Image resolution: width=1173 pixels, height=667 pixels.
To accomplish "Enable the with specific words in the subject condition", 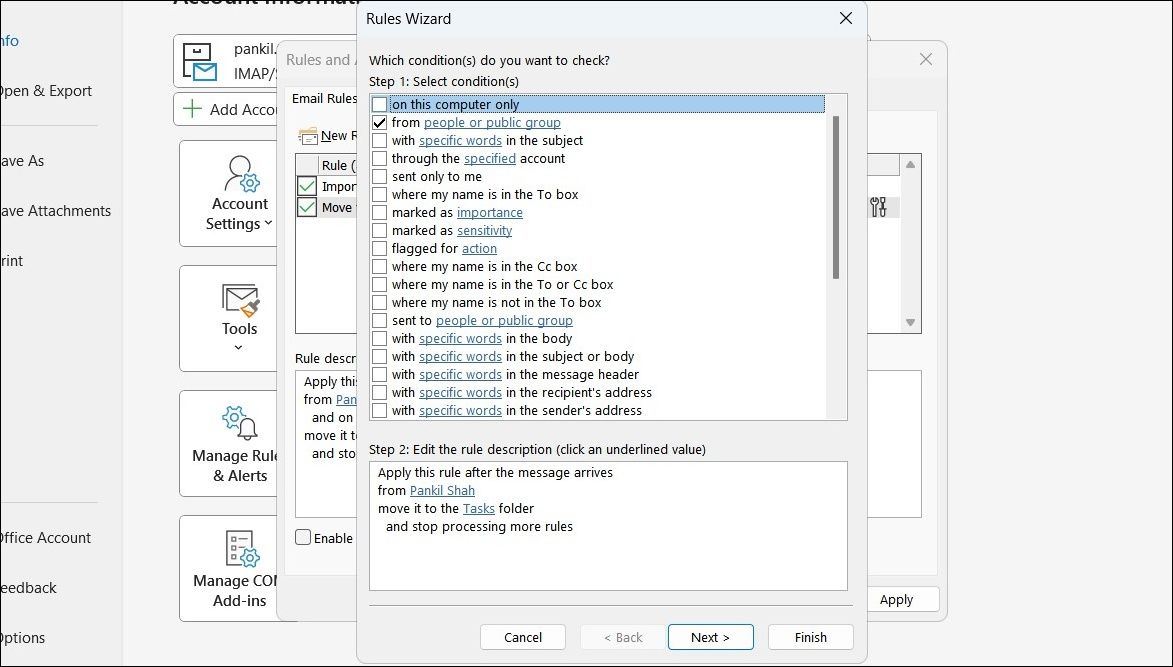I will [x=379, y=140].
